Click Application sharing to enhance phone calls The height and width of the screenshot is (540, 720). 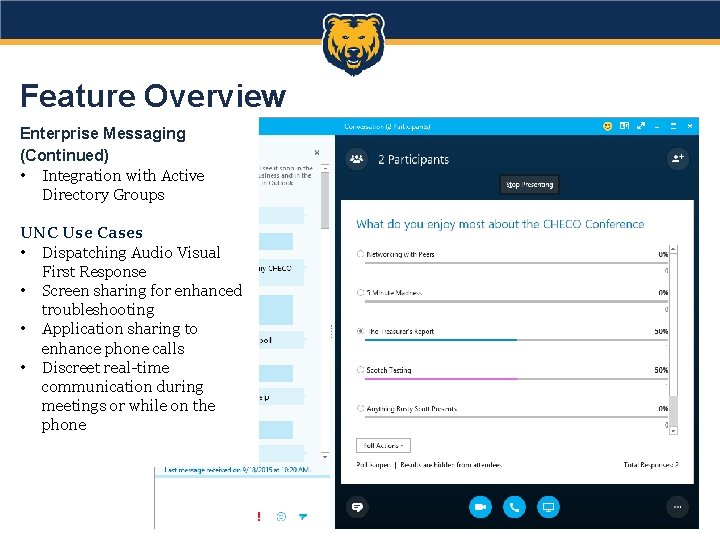119,338
